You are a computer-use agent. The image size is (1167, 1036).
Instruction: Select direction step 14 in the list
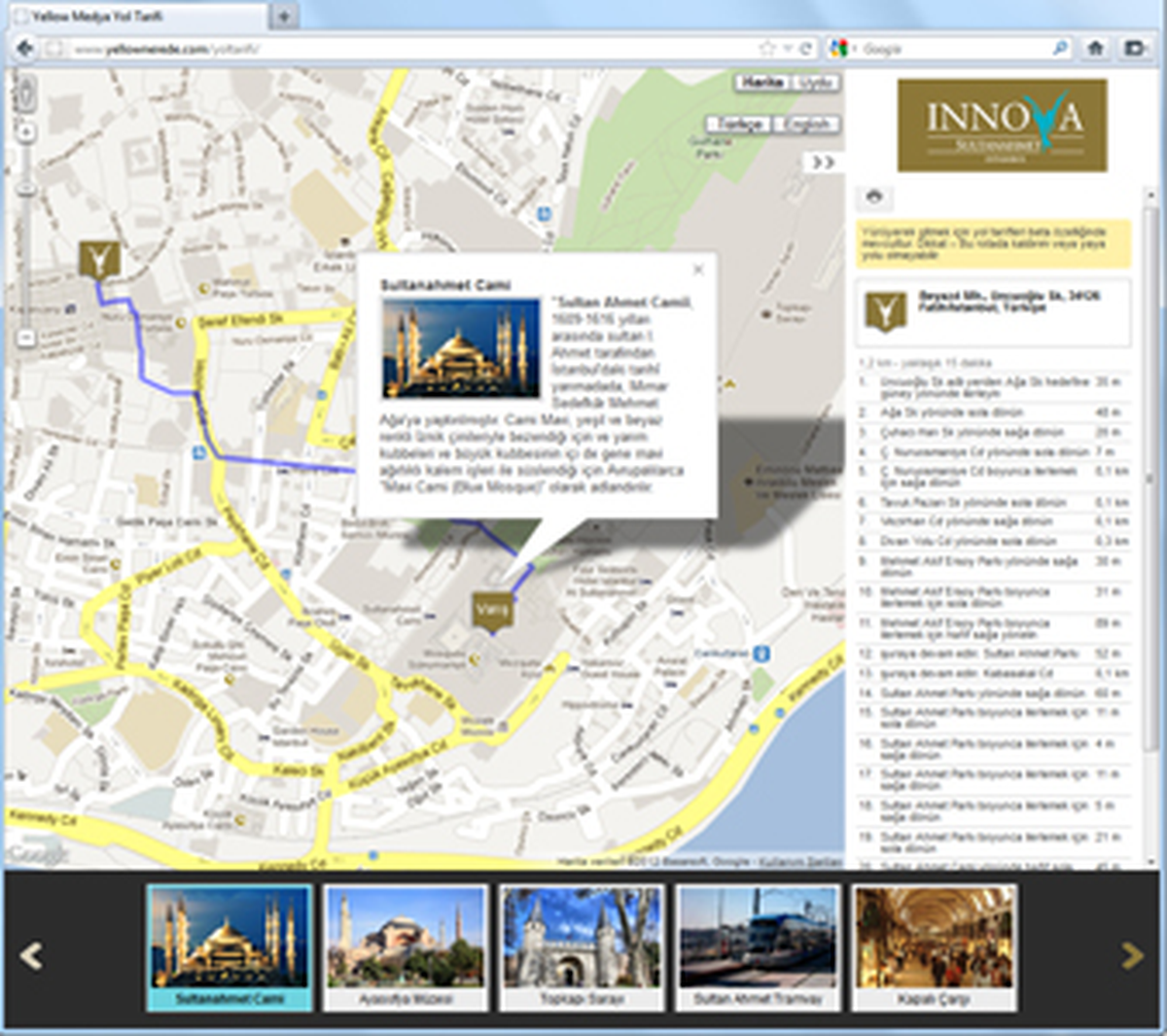click(x=993, y=693)
